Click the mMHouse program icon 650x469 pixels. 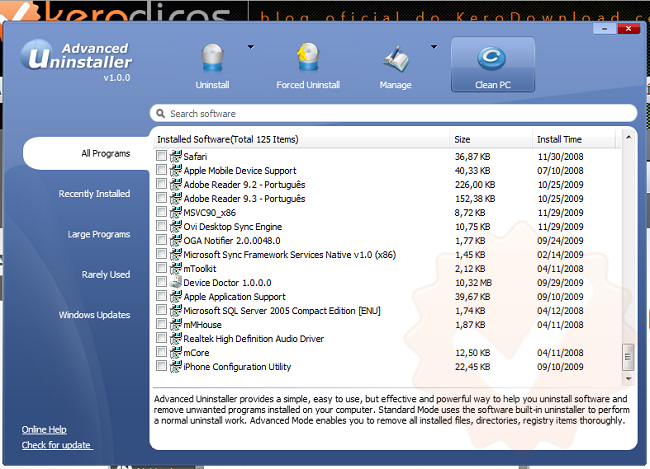click(175, 325)
